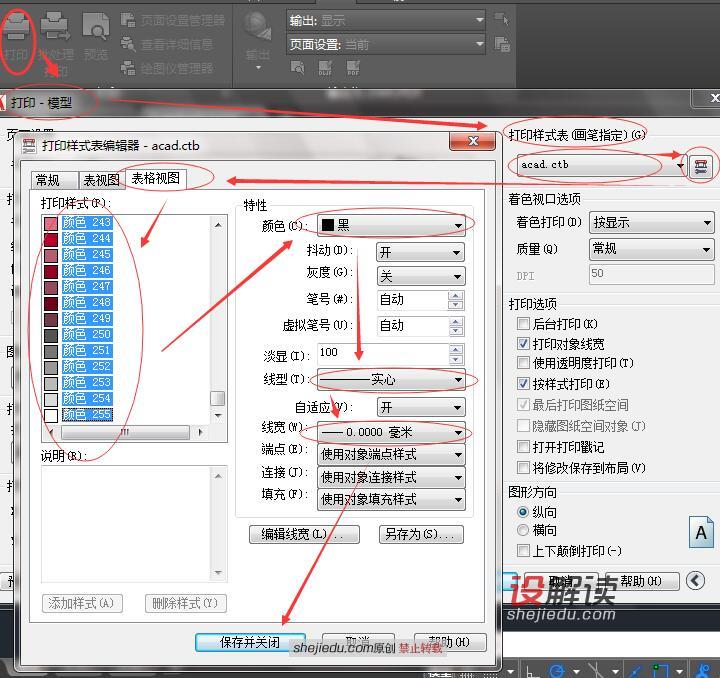Screen dimensions: 720x678
Task: Toggle 按样式打印 checkbox
Action: point(523,383)
